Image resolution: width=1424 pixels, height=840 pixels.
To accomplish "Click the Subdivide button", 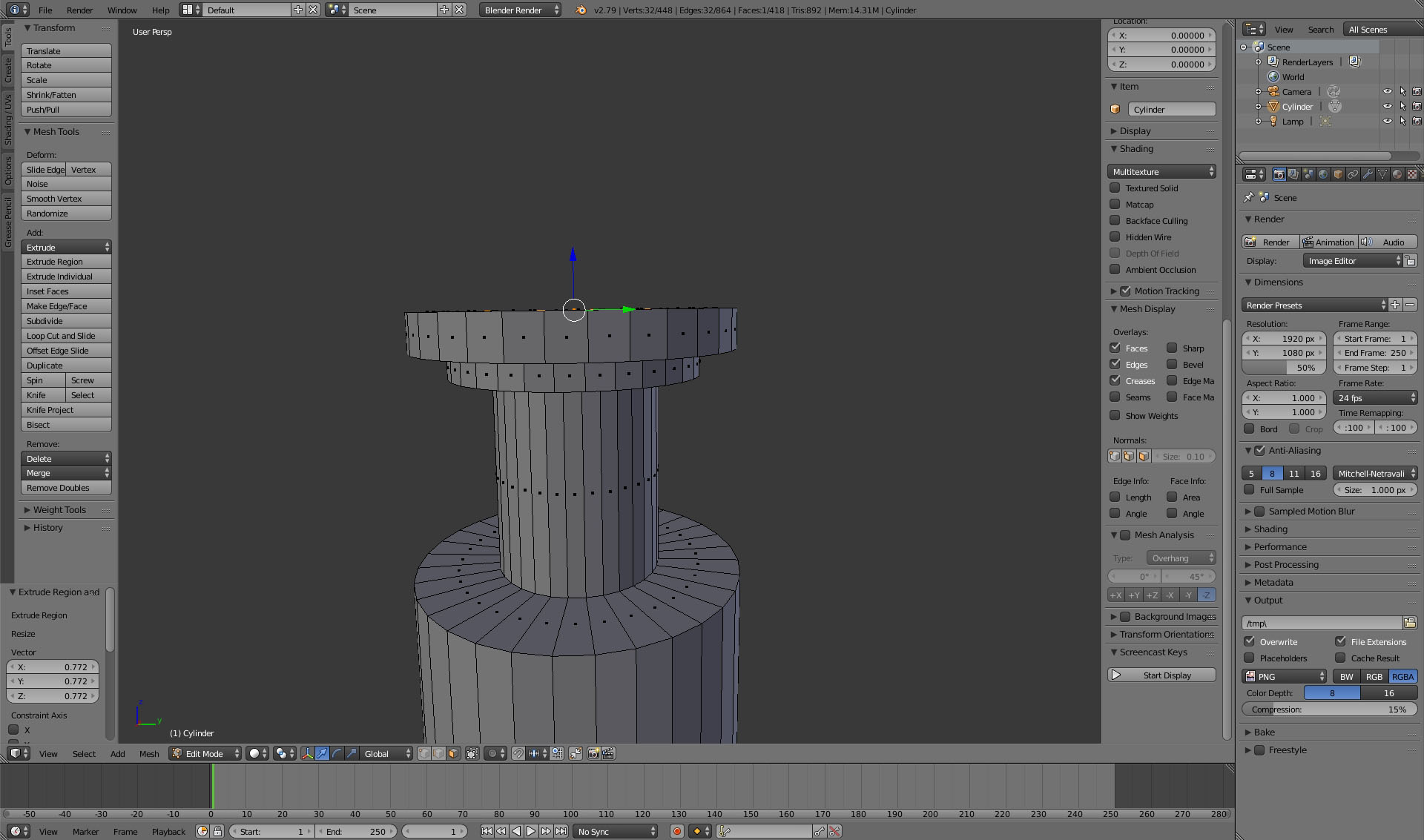I will tap(66, 321).
